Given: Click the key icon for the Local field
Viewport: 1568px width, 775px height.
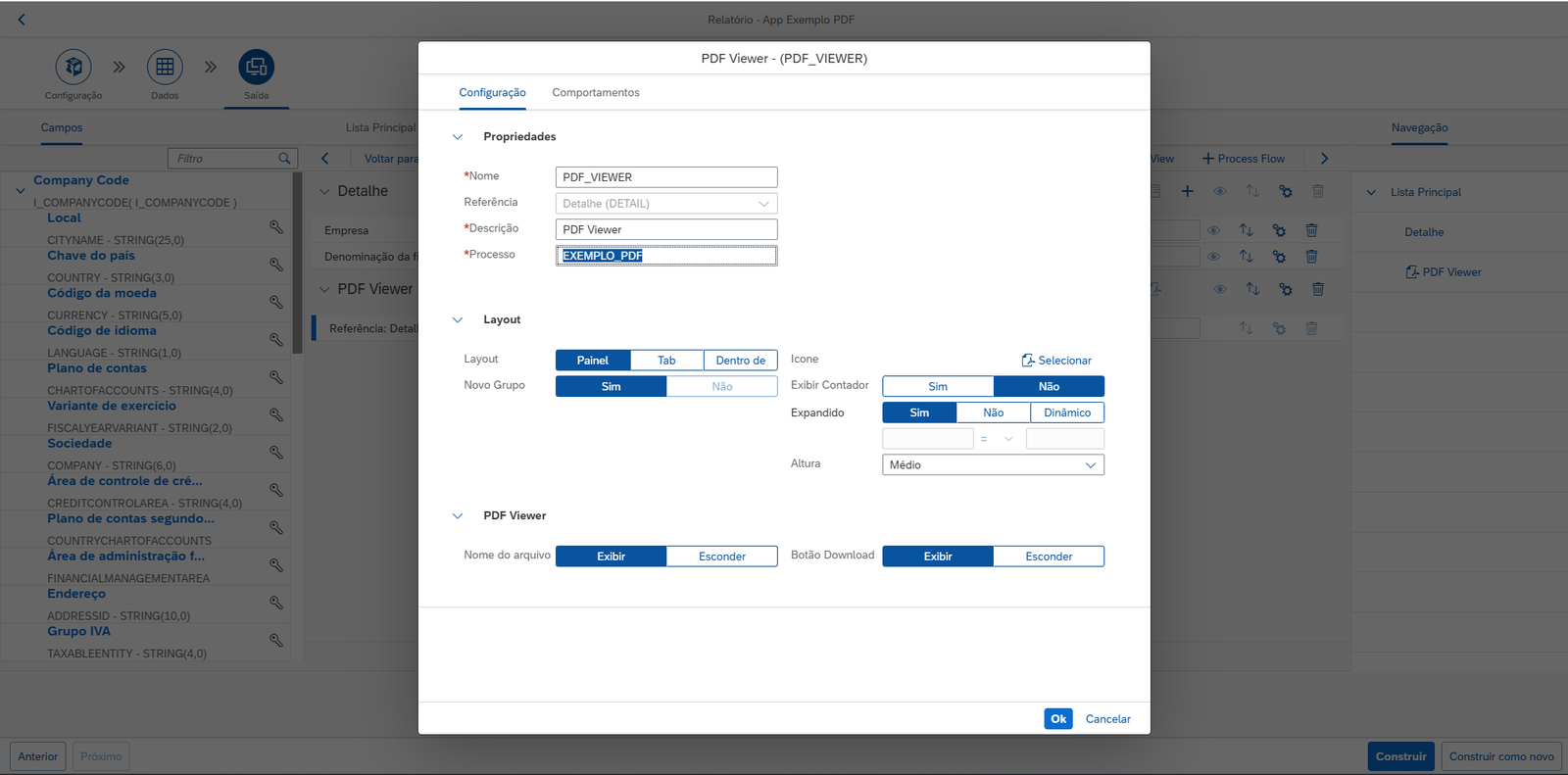Looking at the screenshot, I should (276, 227).
